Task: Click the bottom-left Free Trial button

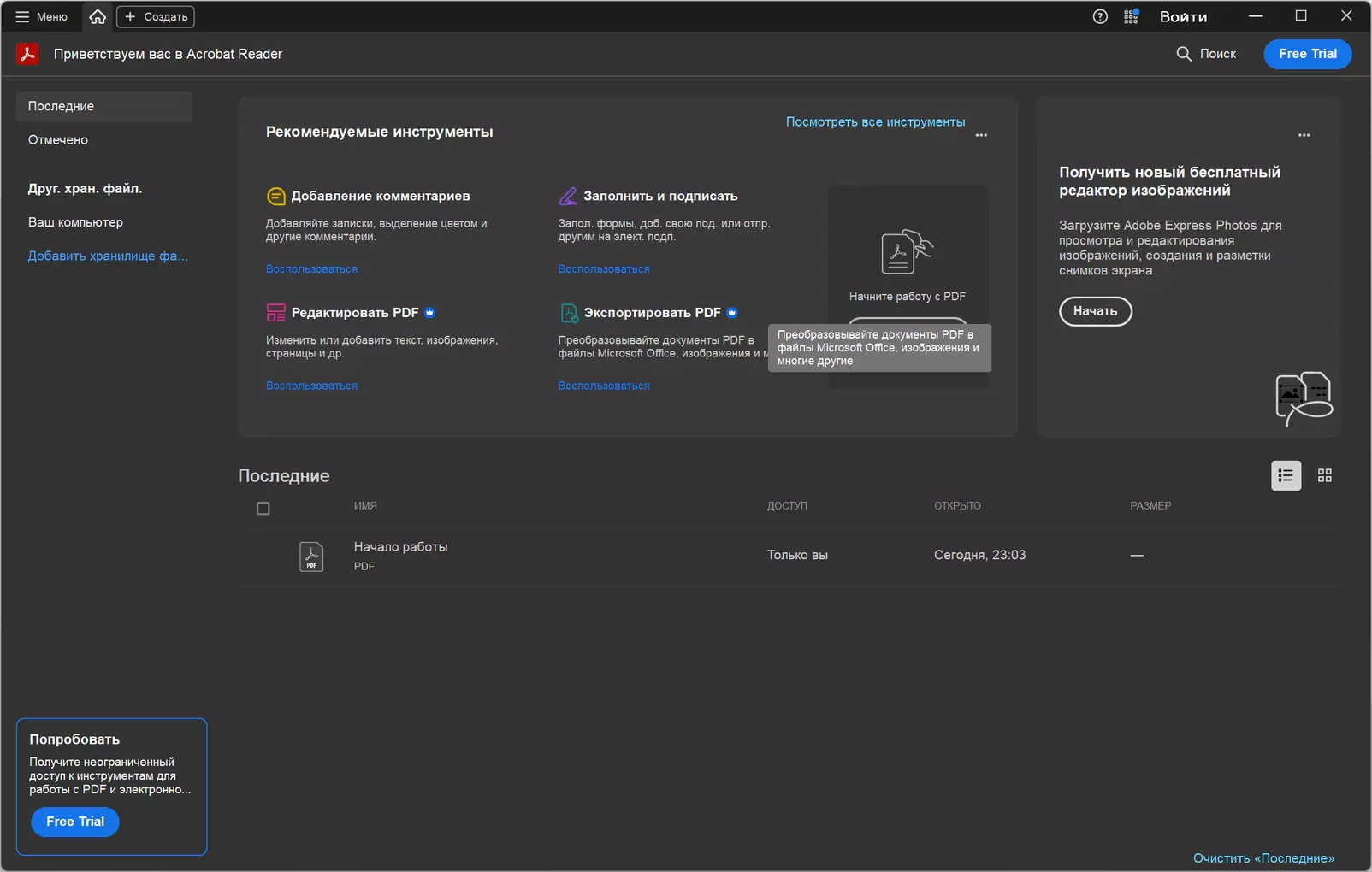Action: (75, 822)
